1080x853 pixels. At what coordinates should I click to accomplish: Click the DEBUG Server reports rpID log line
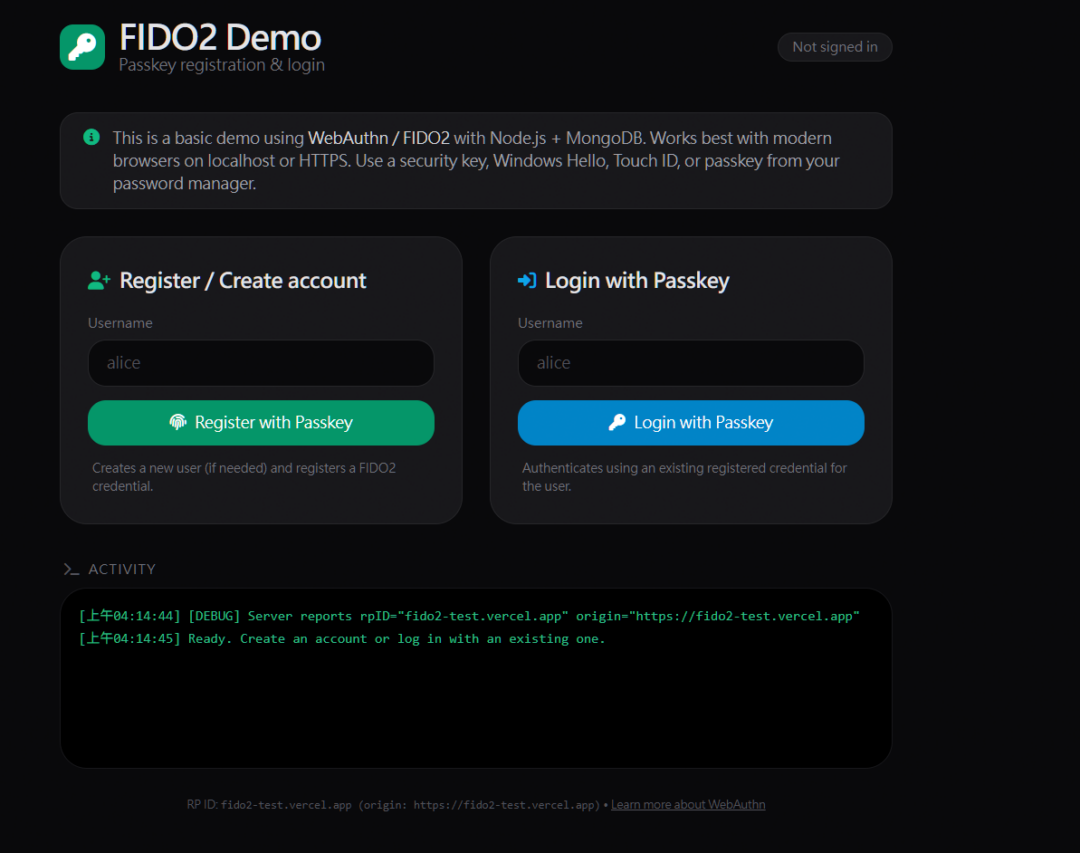point(469,616)
